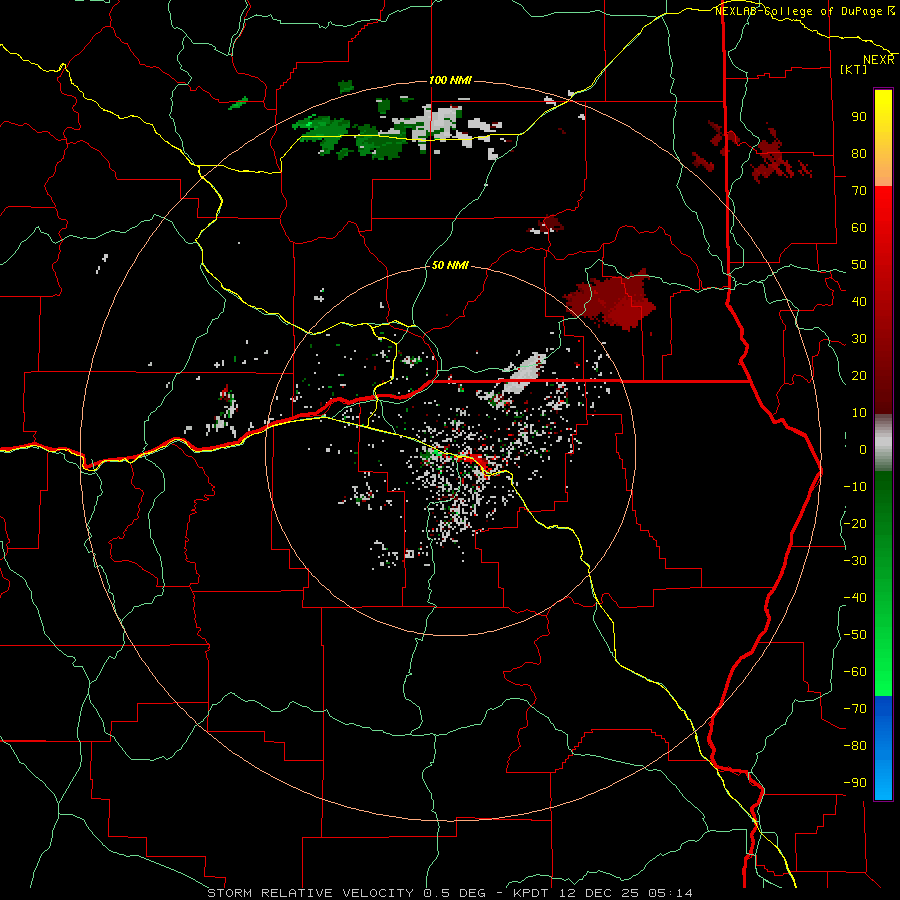Image resolution: width=900 pixels, height=900 pixels.
Task: Click the bright red echo at the radar center
Action: click(x=476, y=460)
